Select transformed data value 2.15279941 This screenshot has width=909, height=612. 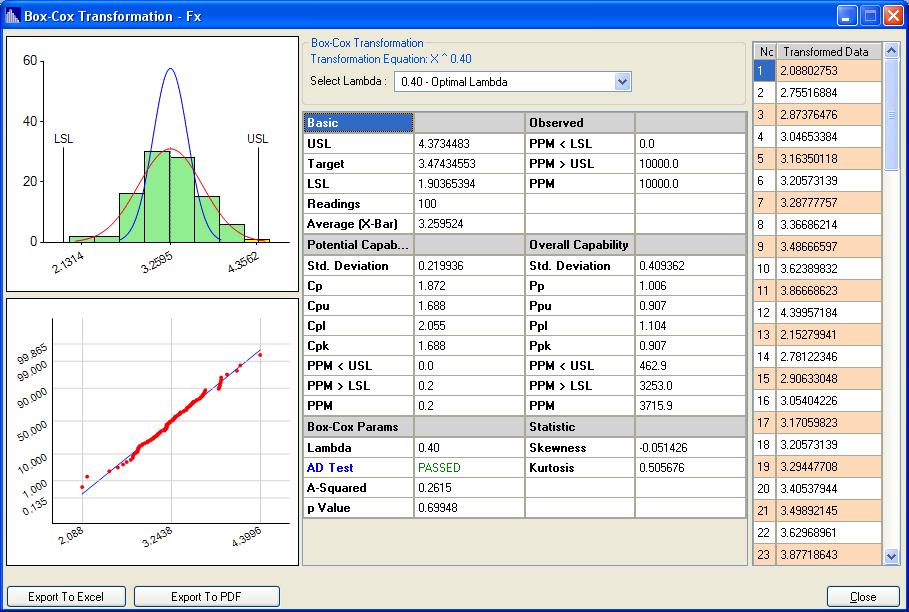[x=828, y=335]
